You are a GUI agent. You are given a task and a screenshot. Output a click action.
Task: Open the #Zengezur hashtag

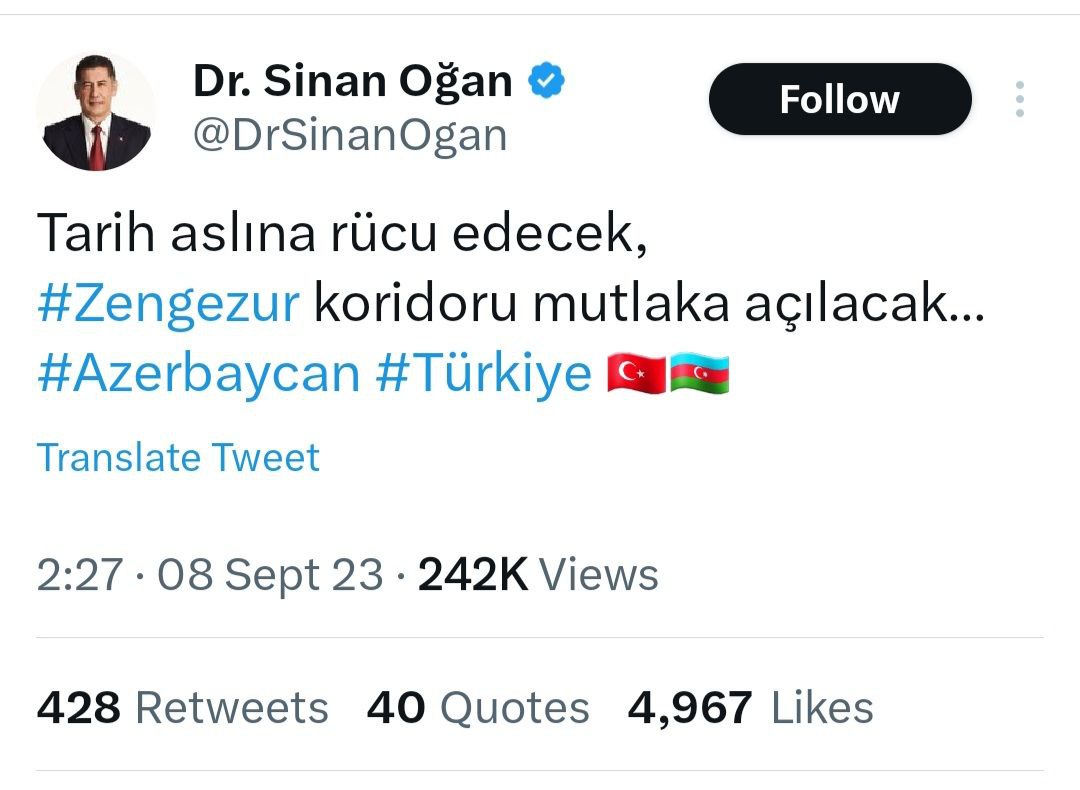tap(169, 302)
